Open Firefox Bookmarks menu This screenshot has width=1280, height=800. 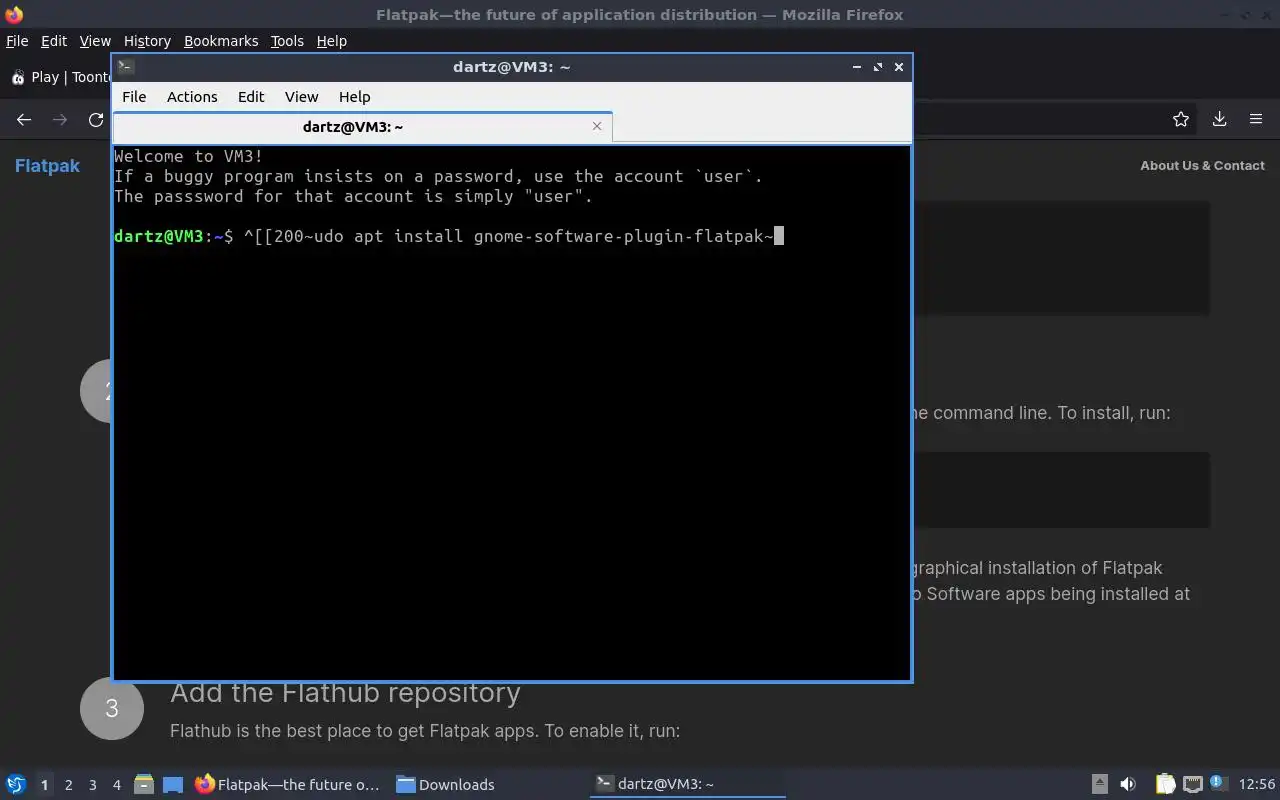pyautogui.click(x=221, y=41)
